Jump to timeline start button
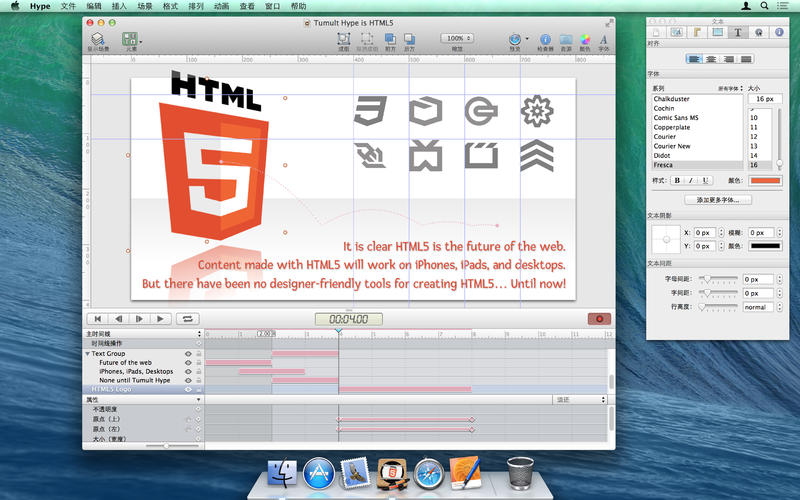 97,319
